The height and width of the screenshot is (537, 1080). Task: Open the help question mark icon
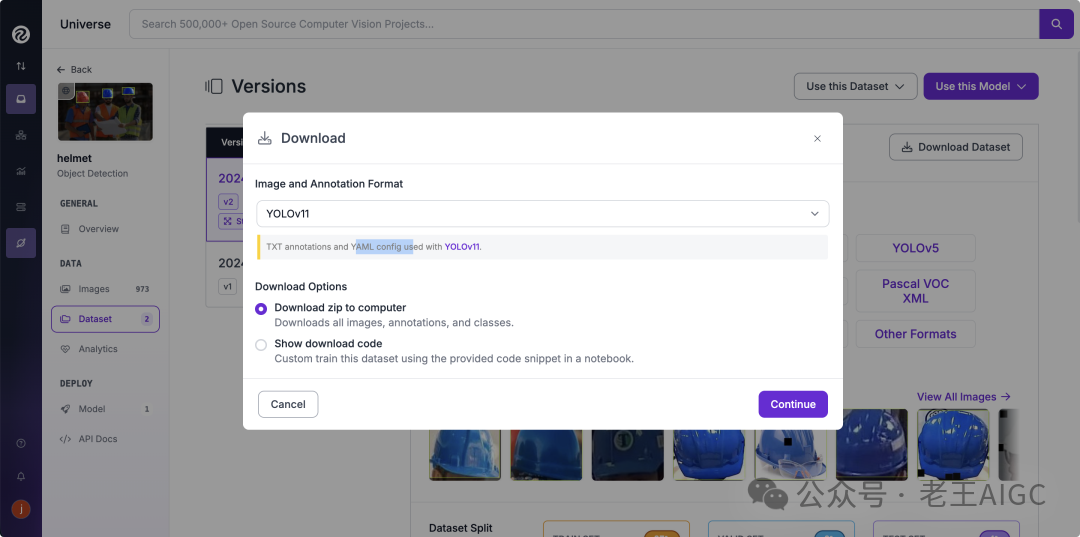[x=21, y=443]
